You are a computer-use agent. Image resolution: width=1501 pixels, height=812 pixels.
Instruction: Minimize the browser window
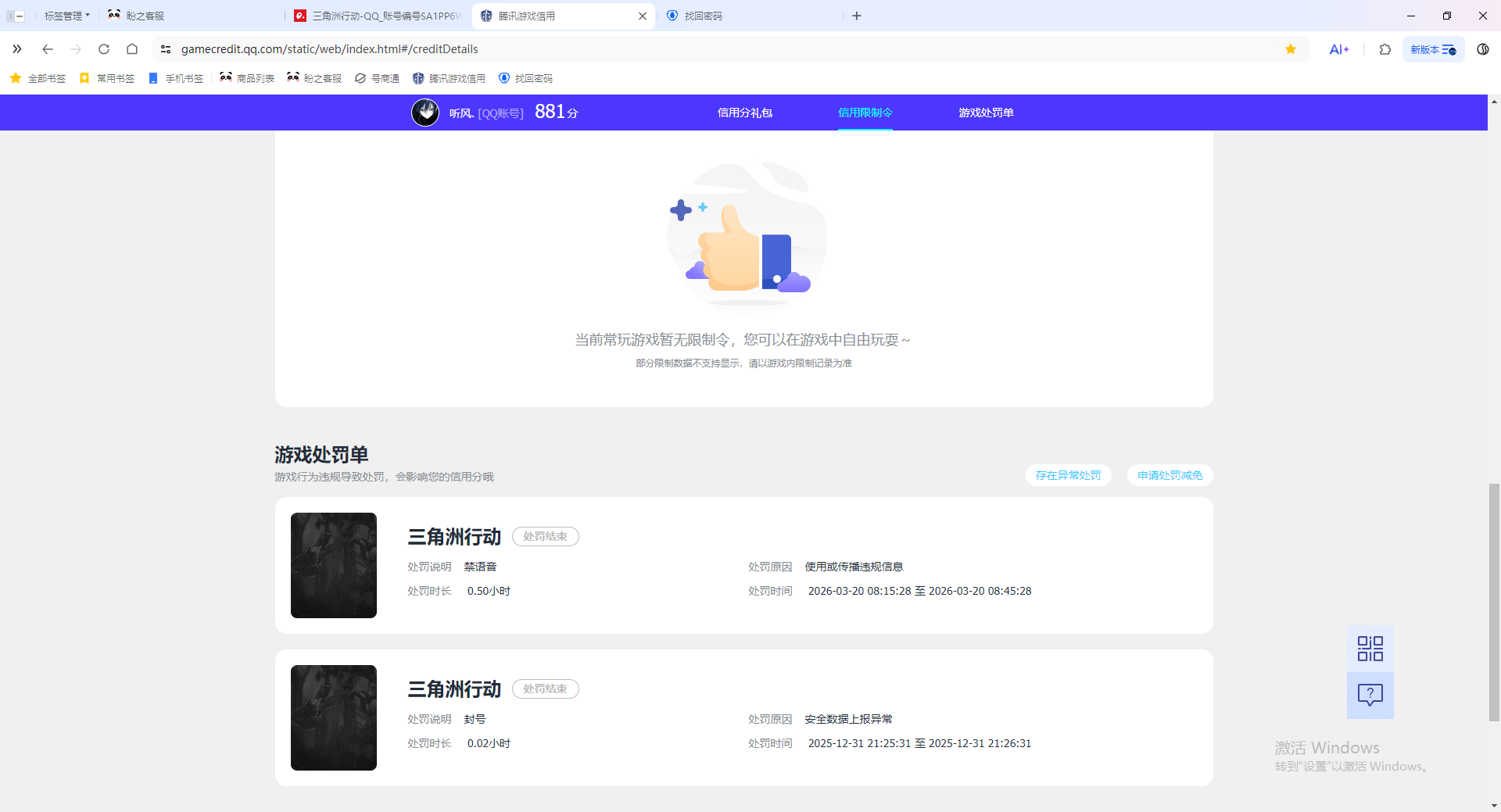coord(1411,16)
